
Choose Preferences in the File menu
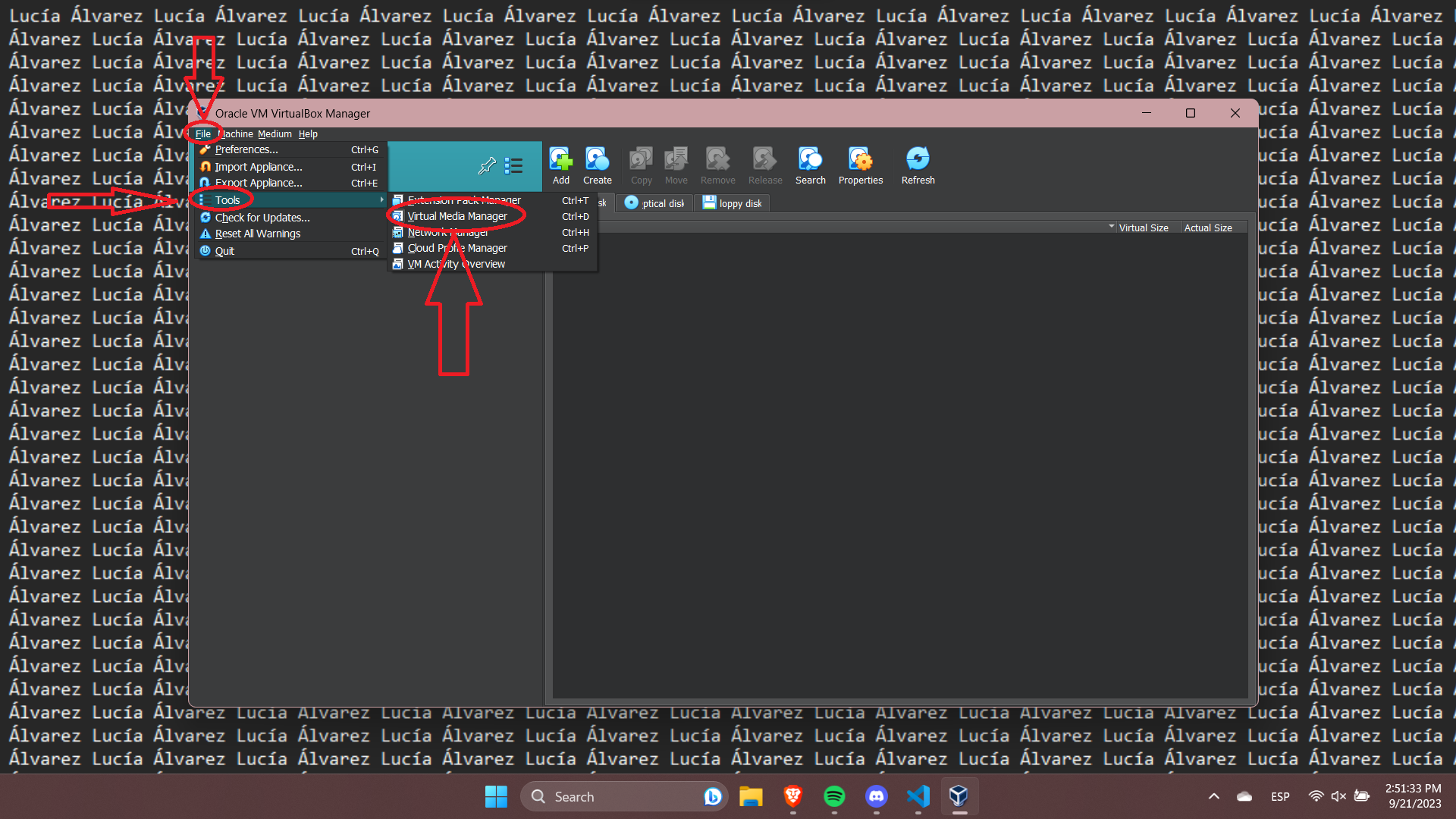point(246,149)
